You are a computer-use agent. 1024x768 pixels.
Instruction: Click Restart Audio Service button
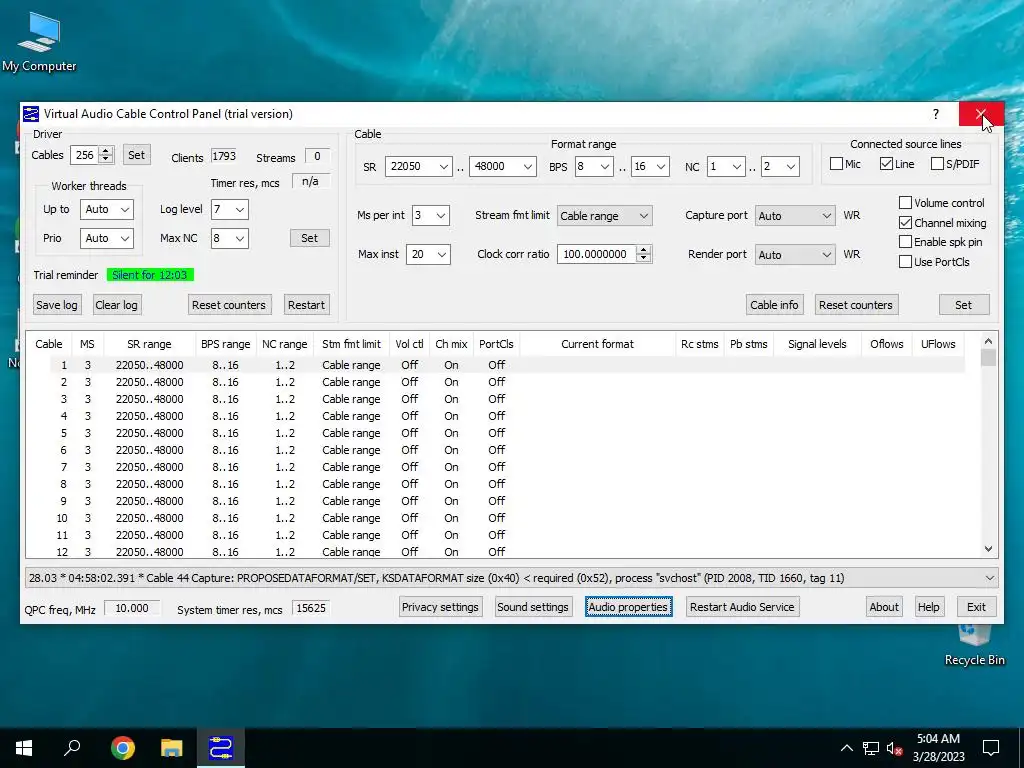(742, 607)
